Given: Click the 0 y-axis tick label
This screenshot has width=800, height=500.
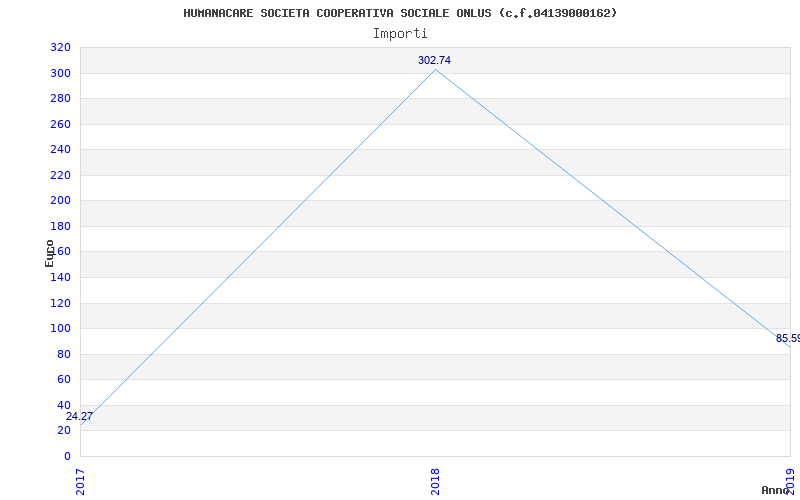Looking at the screenshot, I should point(67,456).
